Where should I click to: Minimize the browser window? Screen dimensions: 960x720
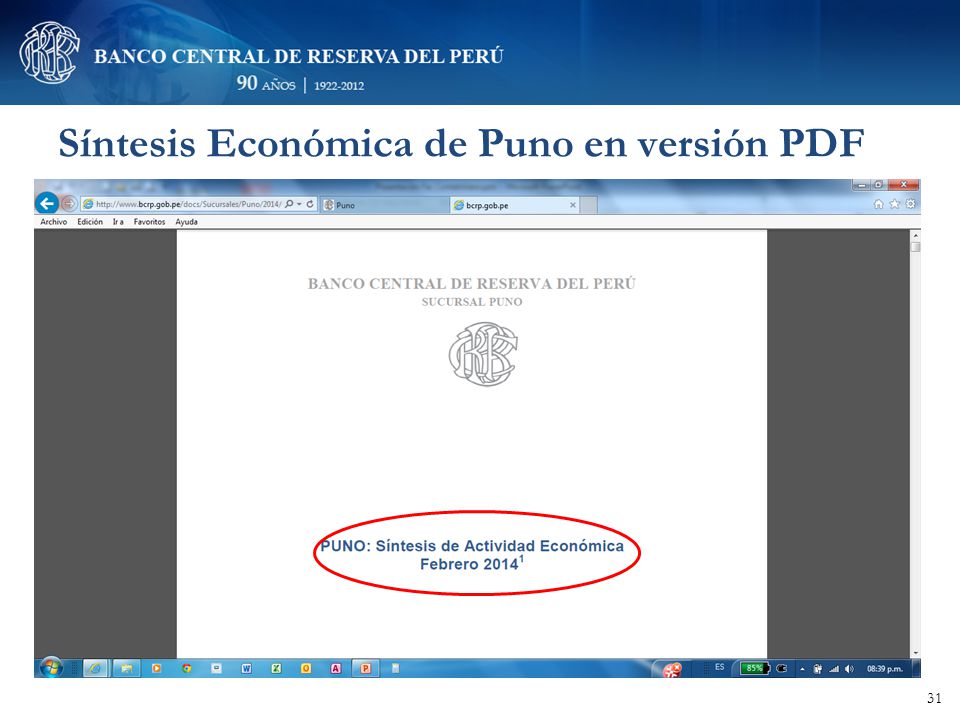tap(861, 184)
